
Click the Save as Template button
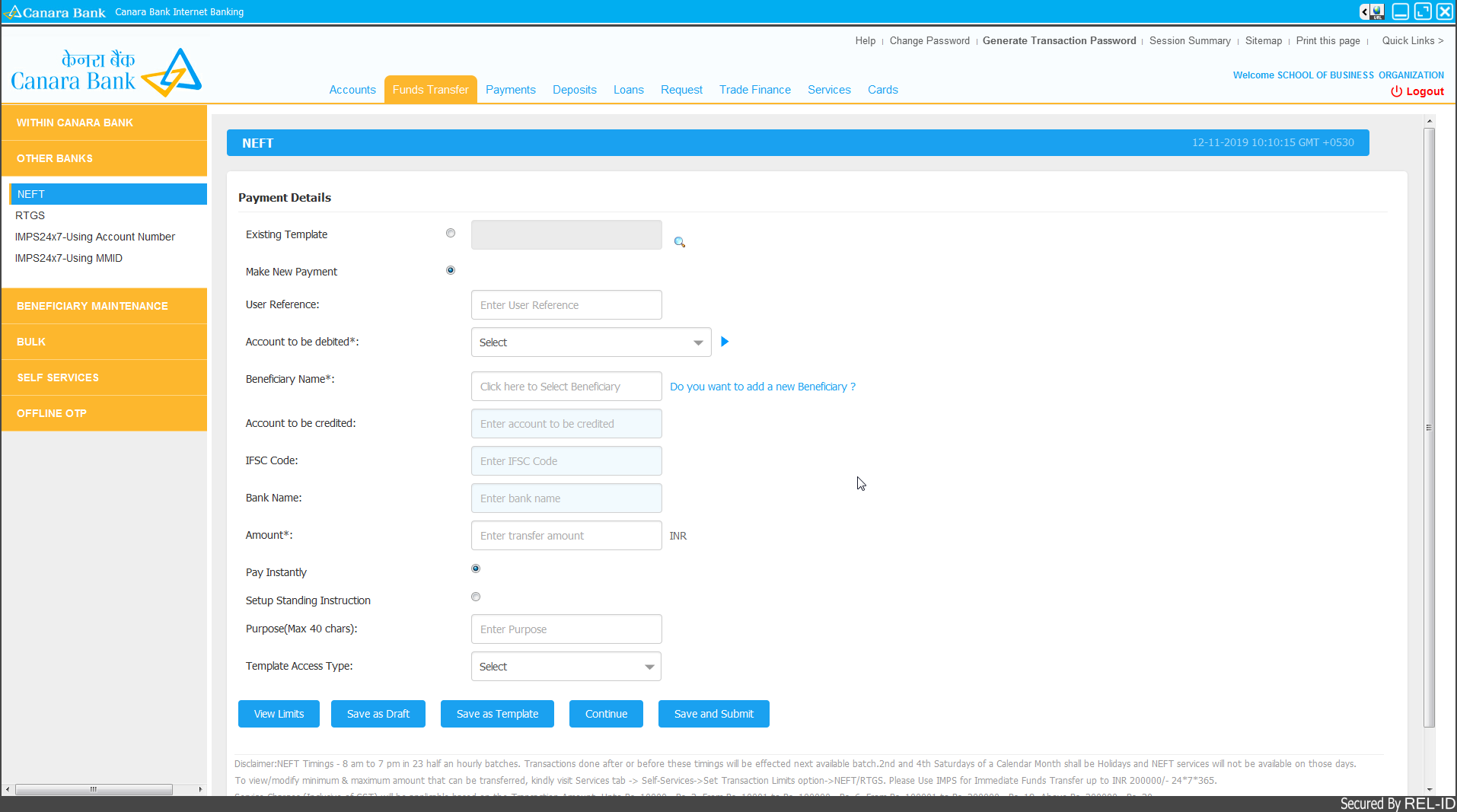tap(497, 714)
